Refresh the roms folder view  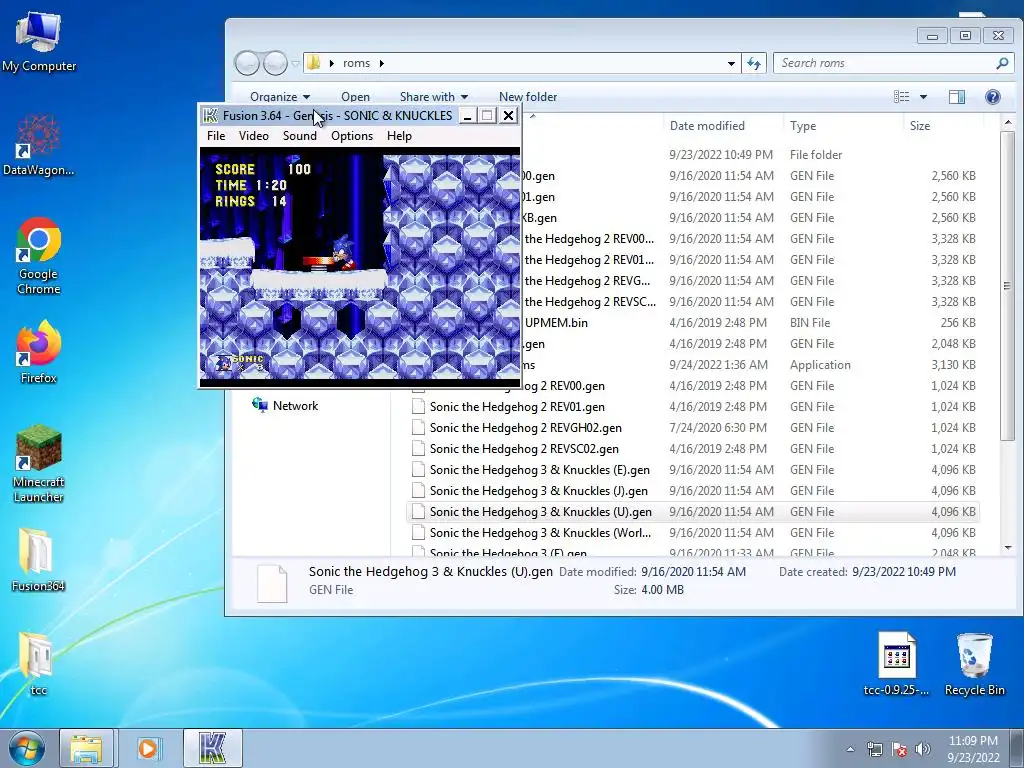[x=754, y=63]
